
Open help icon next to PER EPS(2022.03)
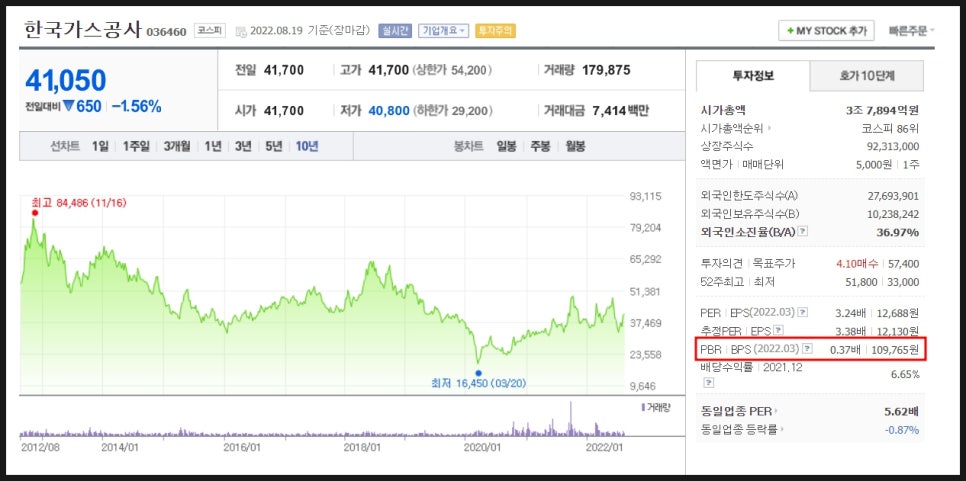[x=803, y=312]
